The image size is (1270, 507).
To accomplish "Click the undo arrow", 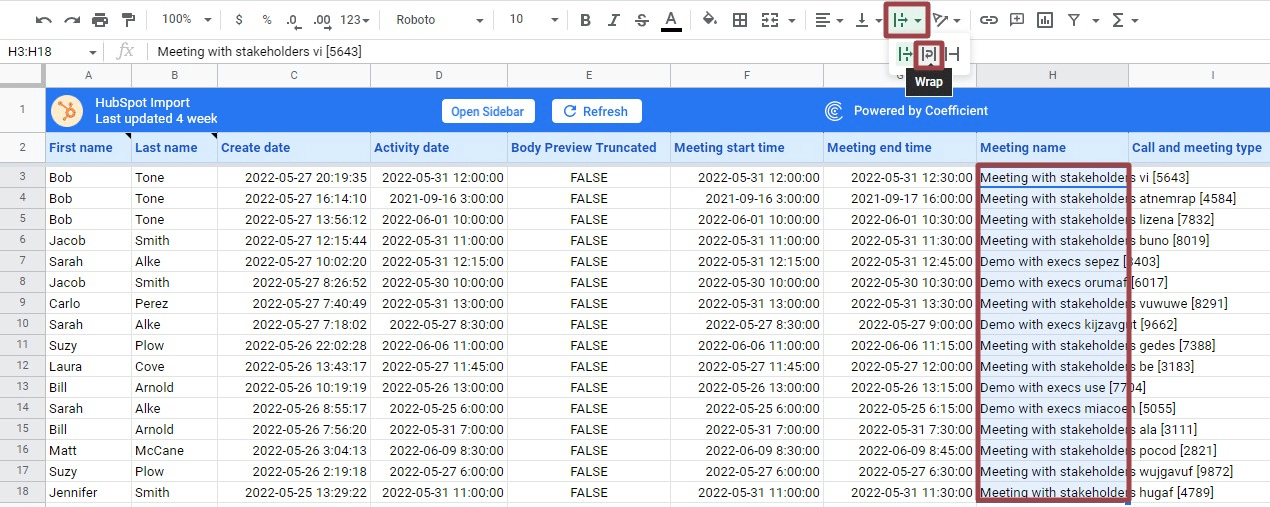I will pyautogui.click(x=44, y=19).
